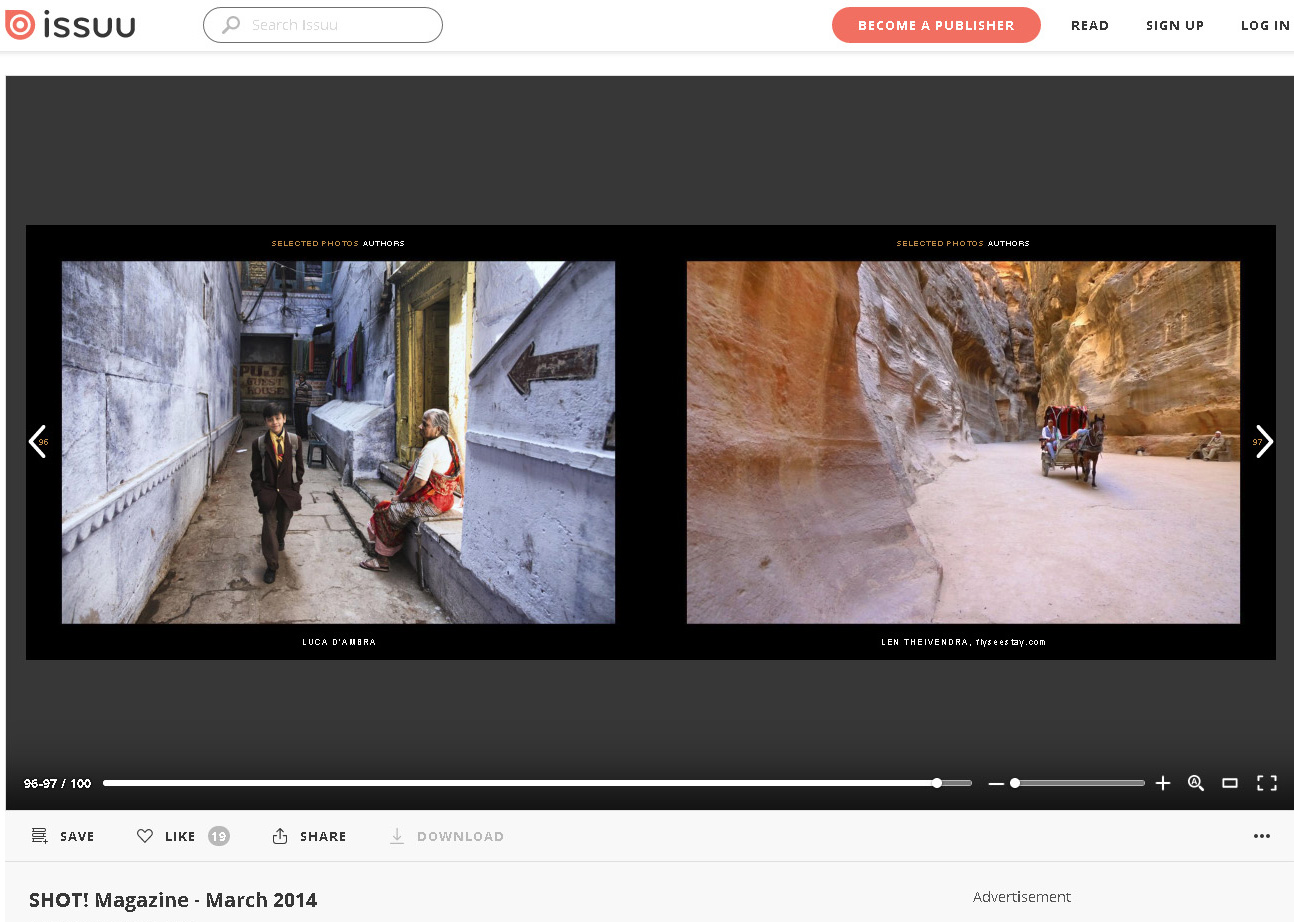
Task: Advance to the next page arrow
Action: click(x=1264, y=441)
